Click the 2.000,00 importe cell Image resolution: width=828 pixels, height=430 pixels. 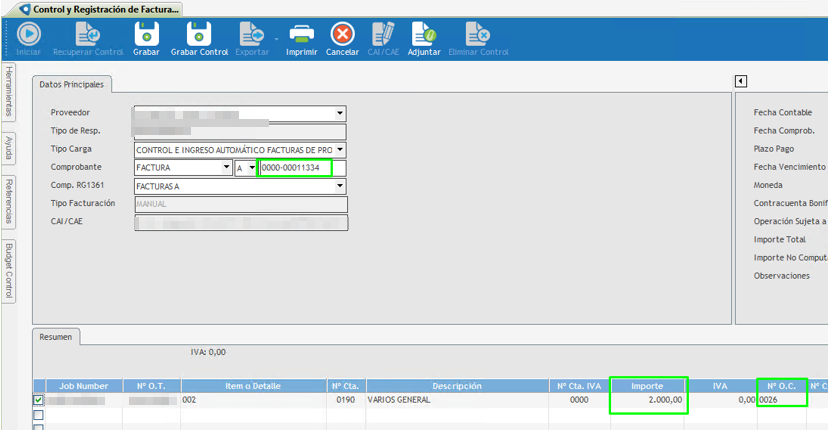[647, 400]
